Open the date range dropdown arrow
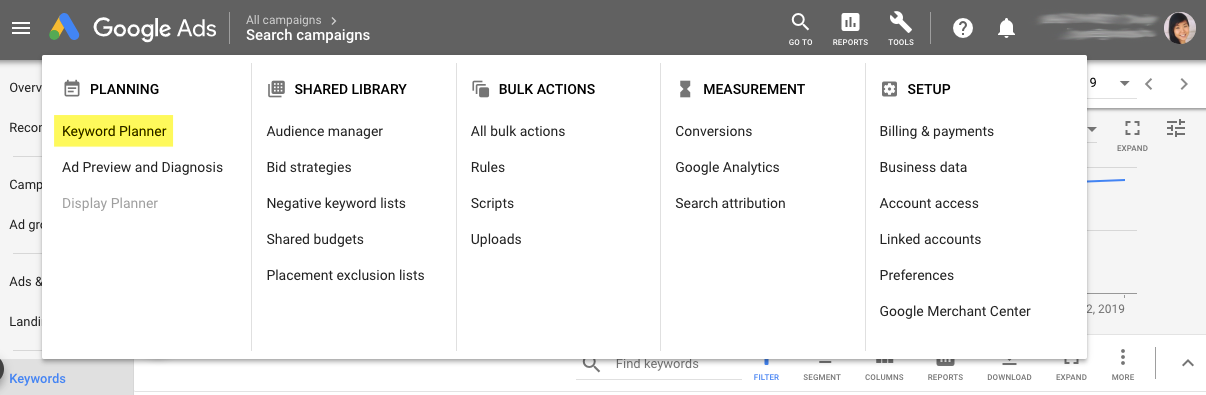 click(1125, 84)
